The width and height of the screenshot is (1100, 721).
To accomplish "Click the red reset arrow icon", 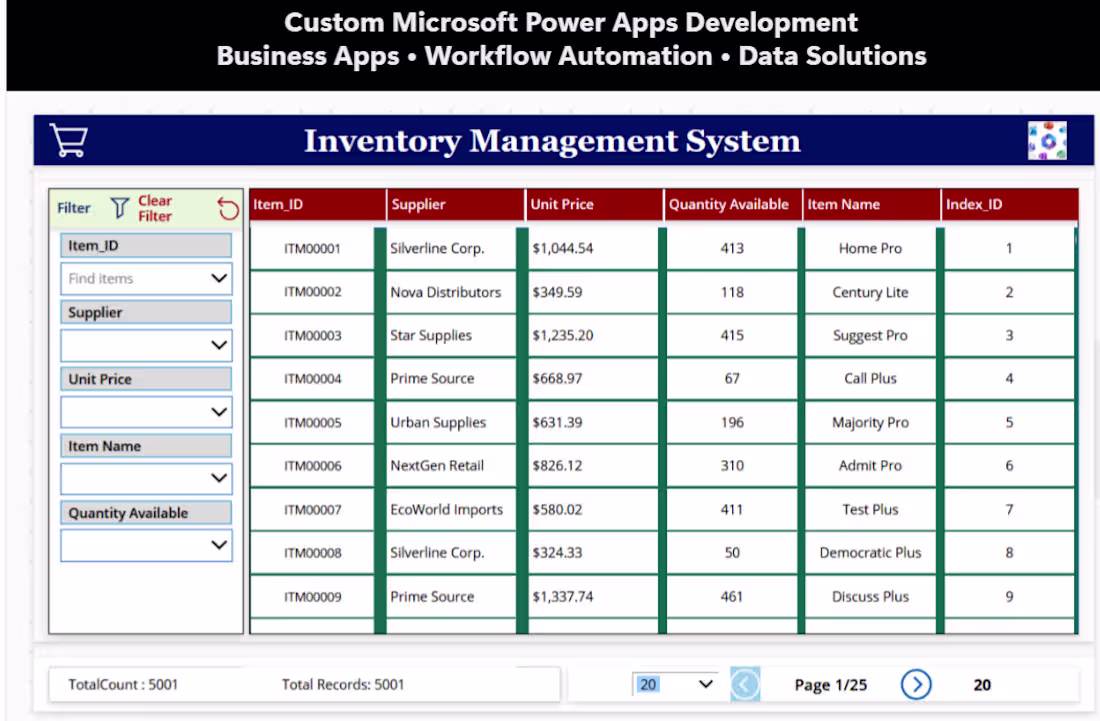I will click(228, 208).
